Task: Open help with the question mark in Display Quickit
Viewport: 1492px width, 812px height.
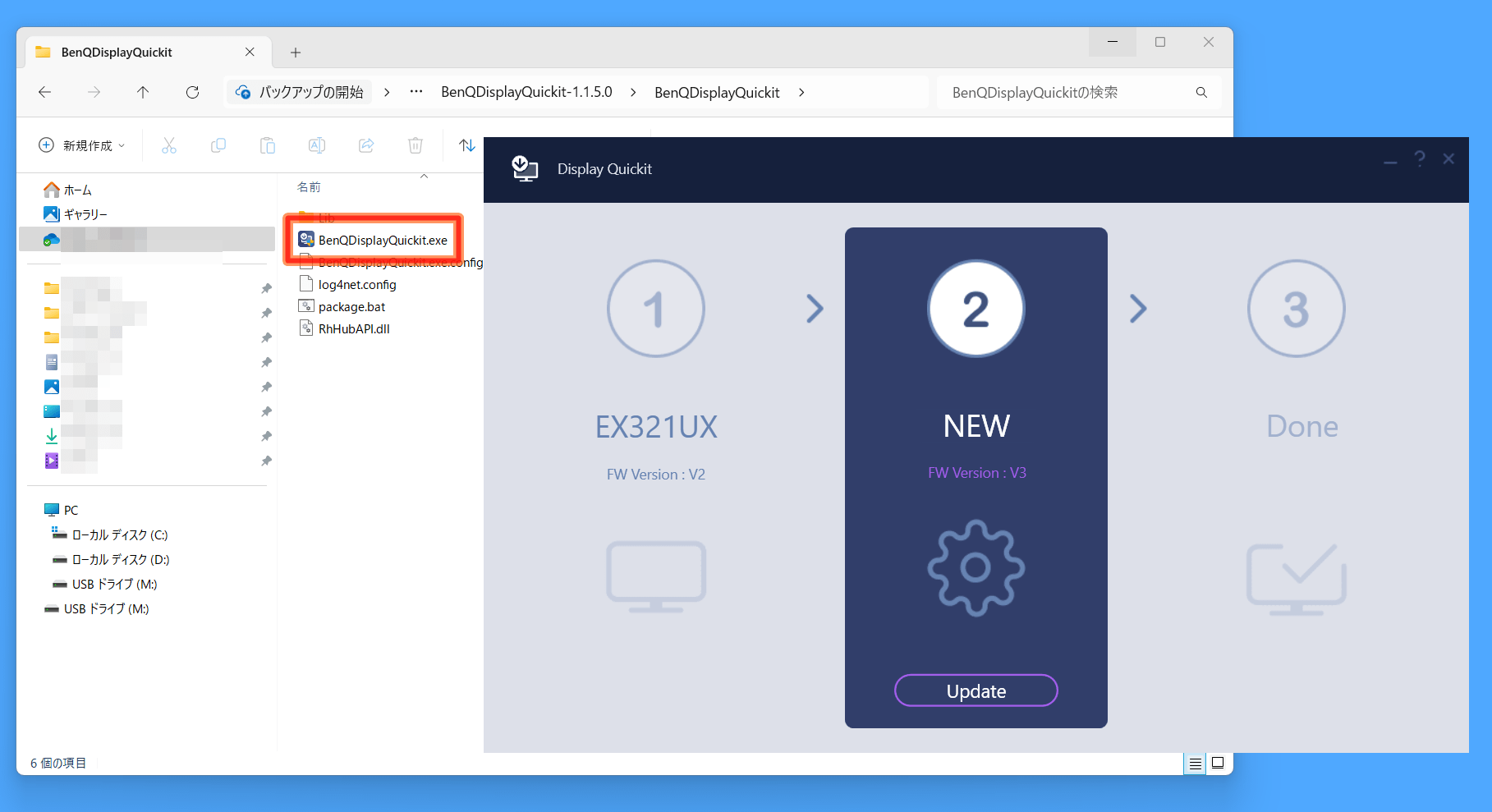Action: pos(1419,158)
